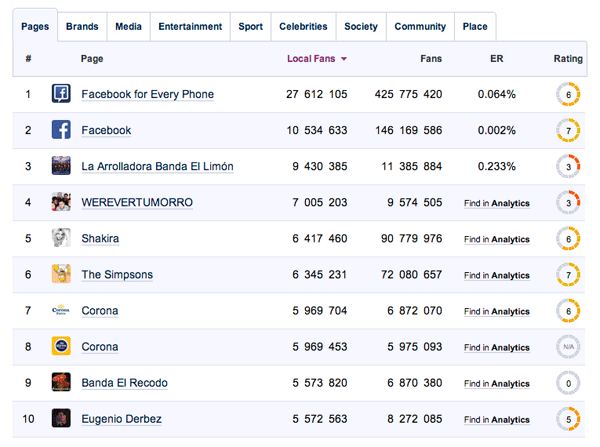Sort by Local Fans column dropdown arrow
Image resolution: width=600 pixels, height=447 pixels.
[x=344, y=60]
